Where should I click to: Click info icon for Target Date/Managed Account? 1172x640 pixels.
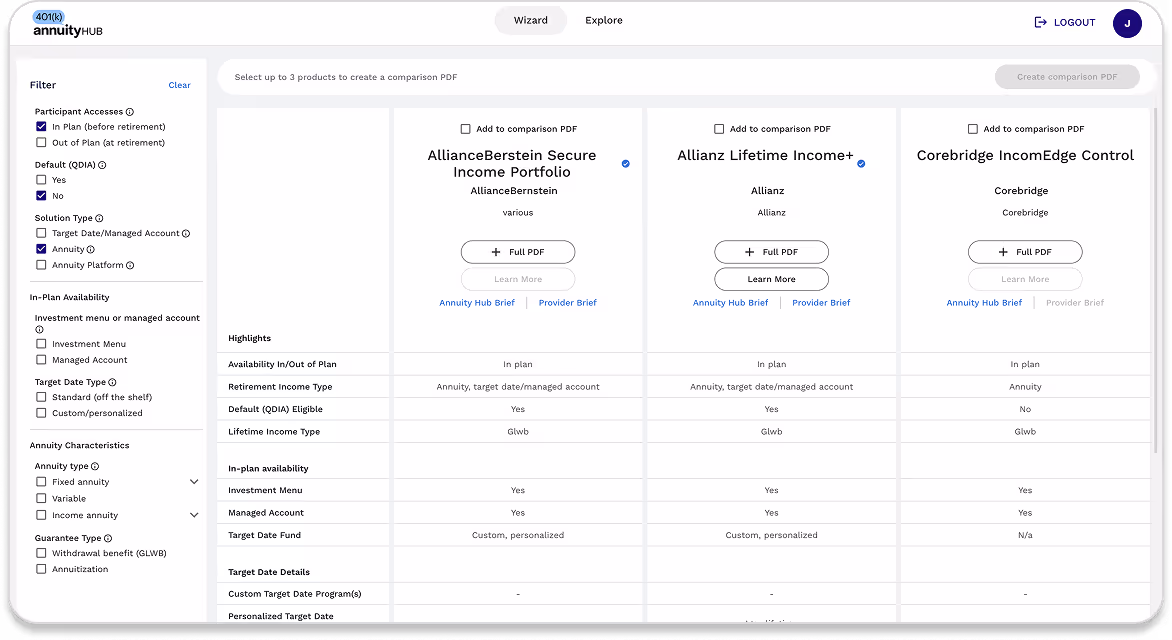[x=186, y=234]
